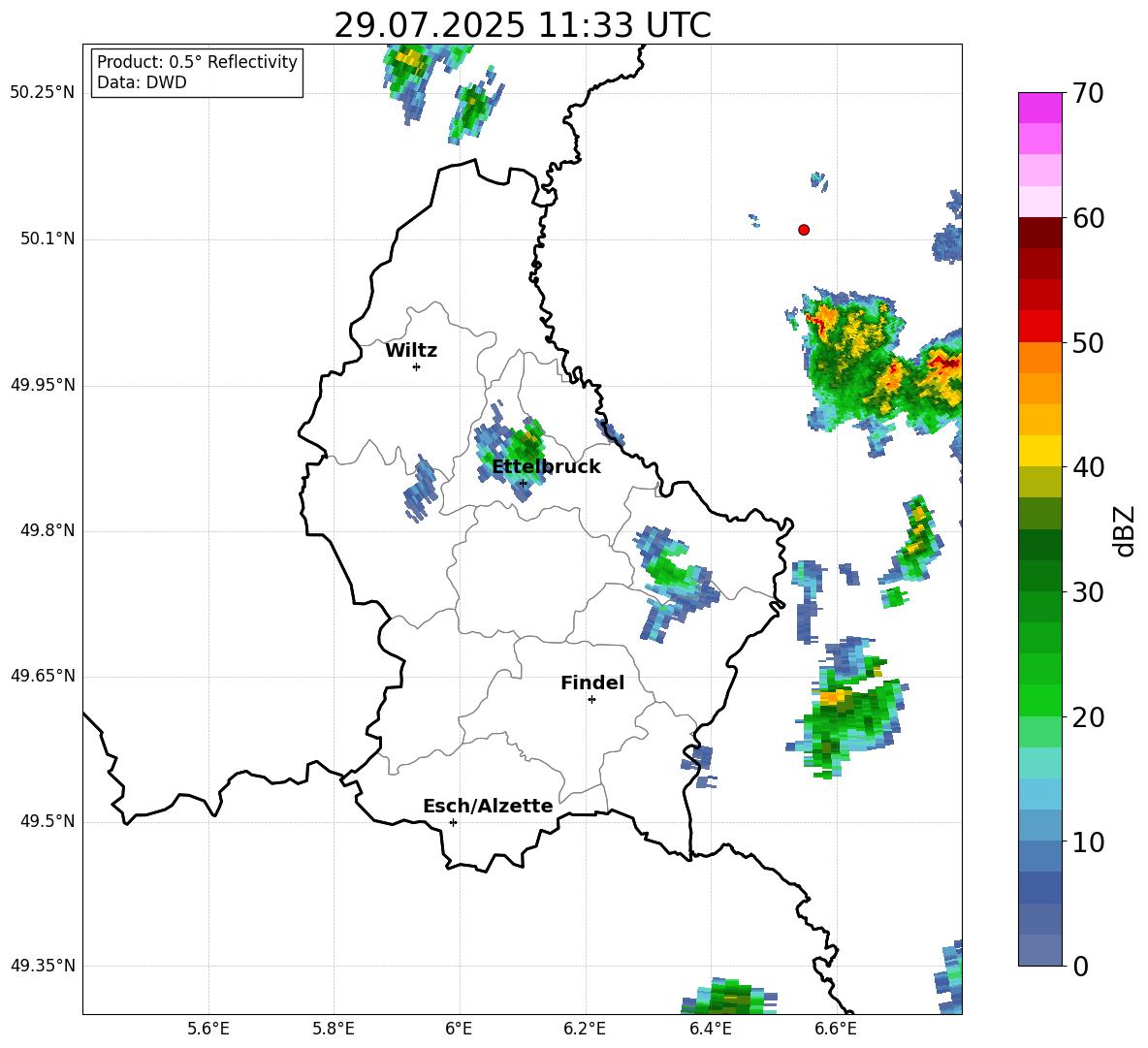Click the Findel location cross marker
Screen dimensions: 1148x1048
591,700
